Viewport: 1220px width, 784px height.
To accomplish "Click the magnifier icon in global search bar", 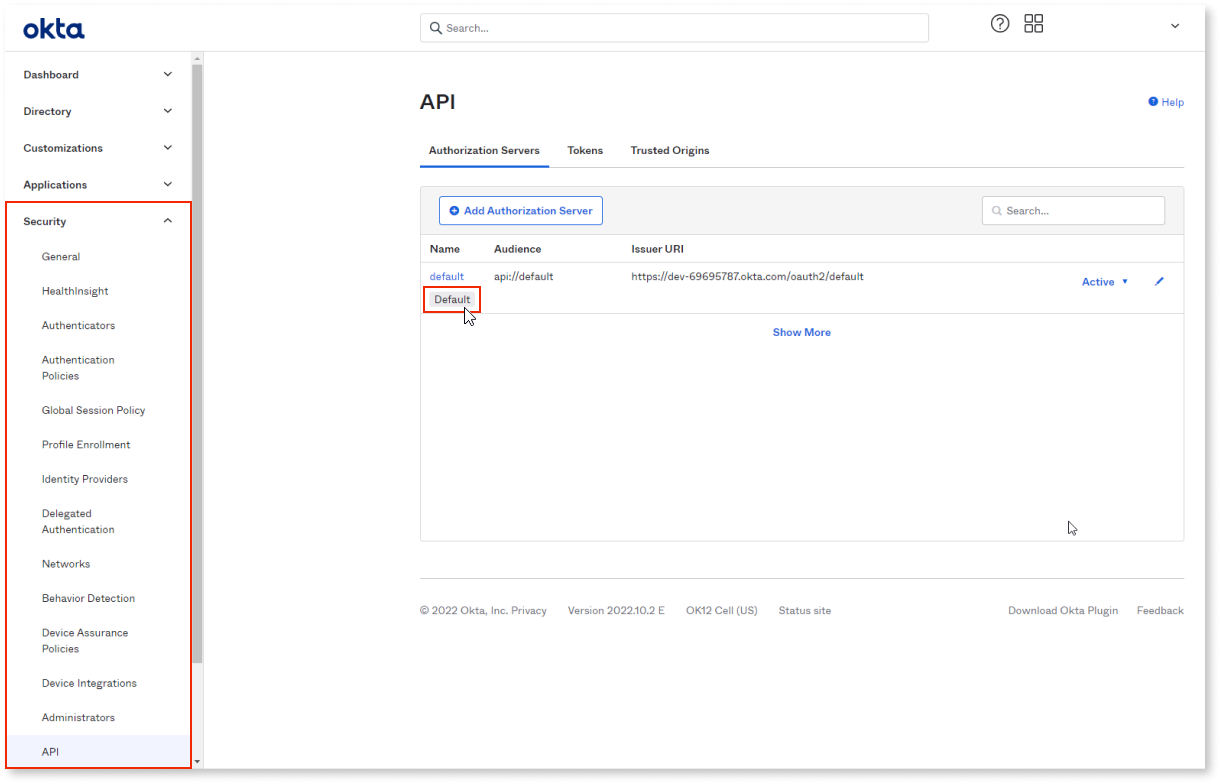I will pos(435,28).
